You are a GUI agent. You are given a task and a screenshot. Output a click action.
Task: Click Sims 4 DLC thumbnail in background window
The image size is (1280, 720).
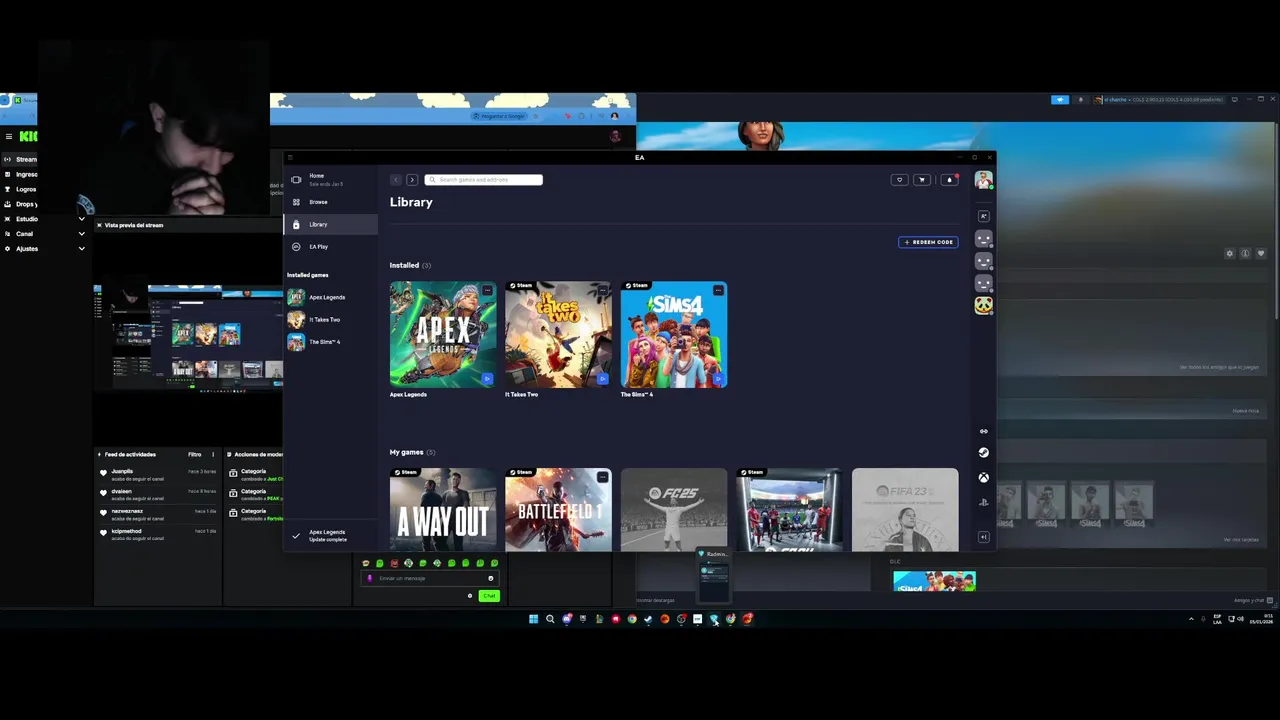tap(934, 581)
